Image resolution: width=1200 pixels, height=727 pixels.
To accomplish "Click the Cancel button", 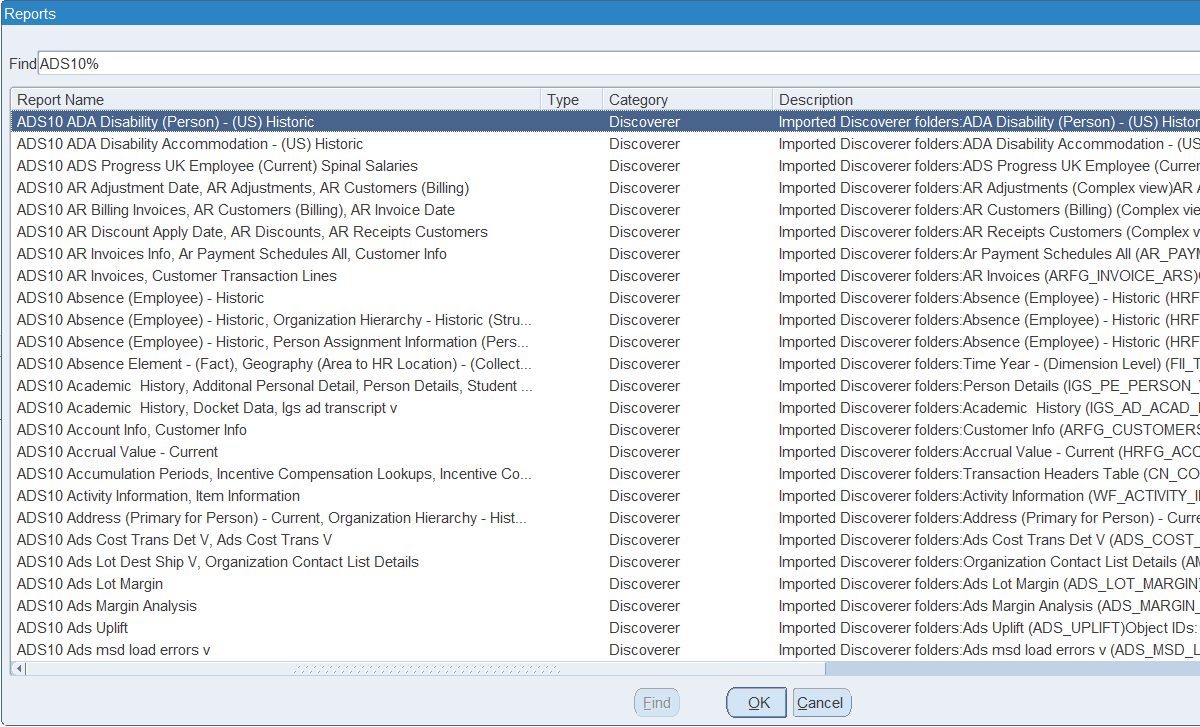I will pos(821,703).
